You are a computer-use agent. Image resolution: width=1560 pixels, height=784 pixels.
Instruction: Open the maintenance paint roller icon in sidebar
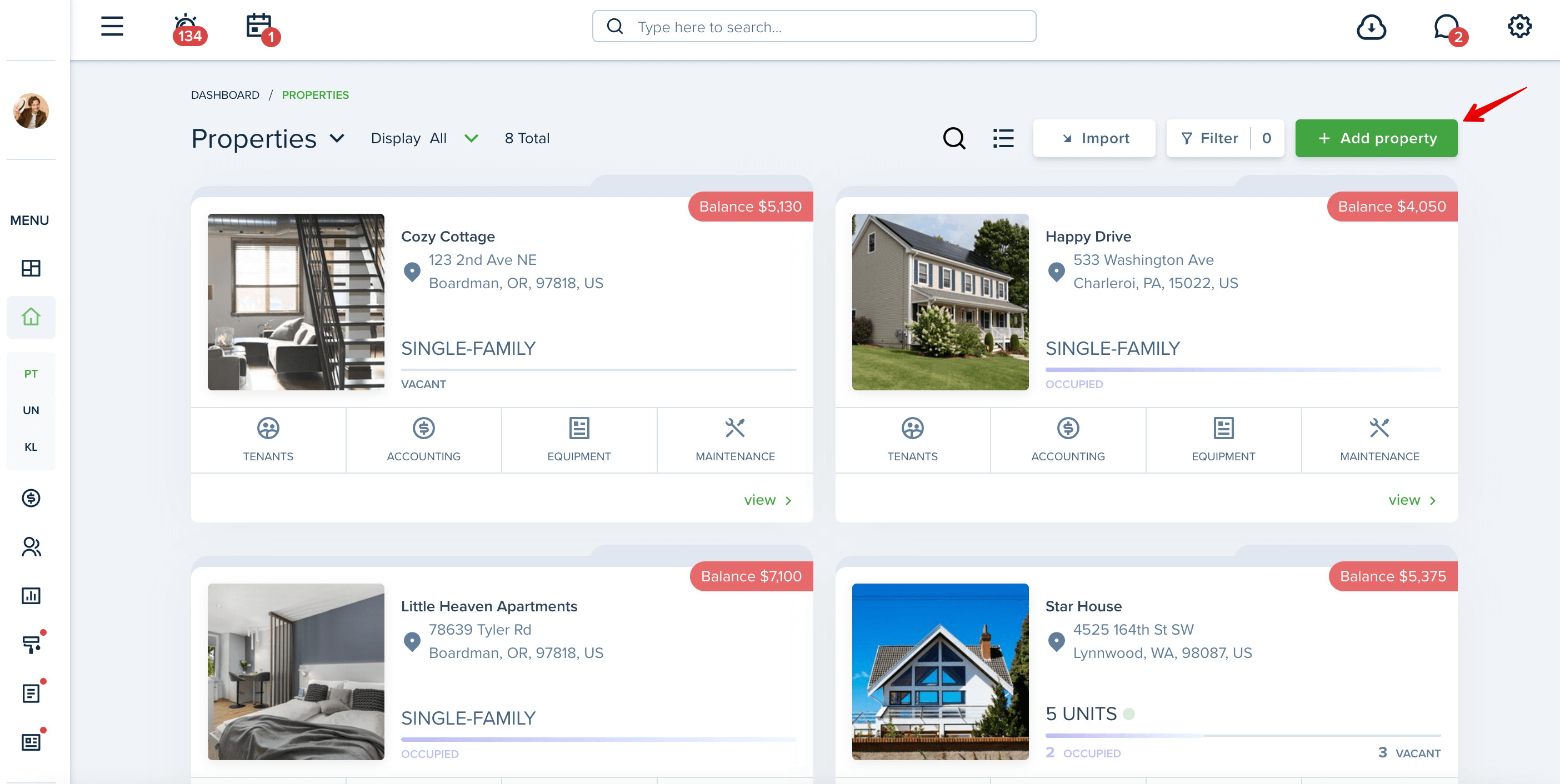click(32, 644)
